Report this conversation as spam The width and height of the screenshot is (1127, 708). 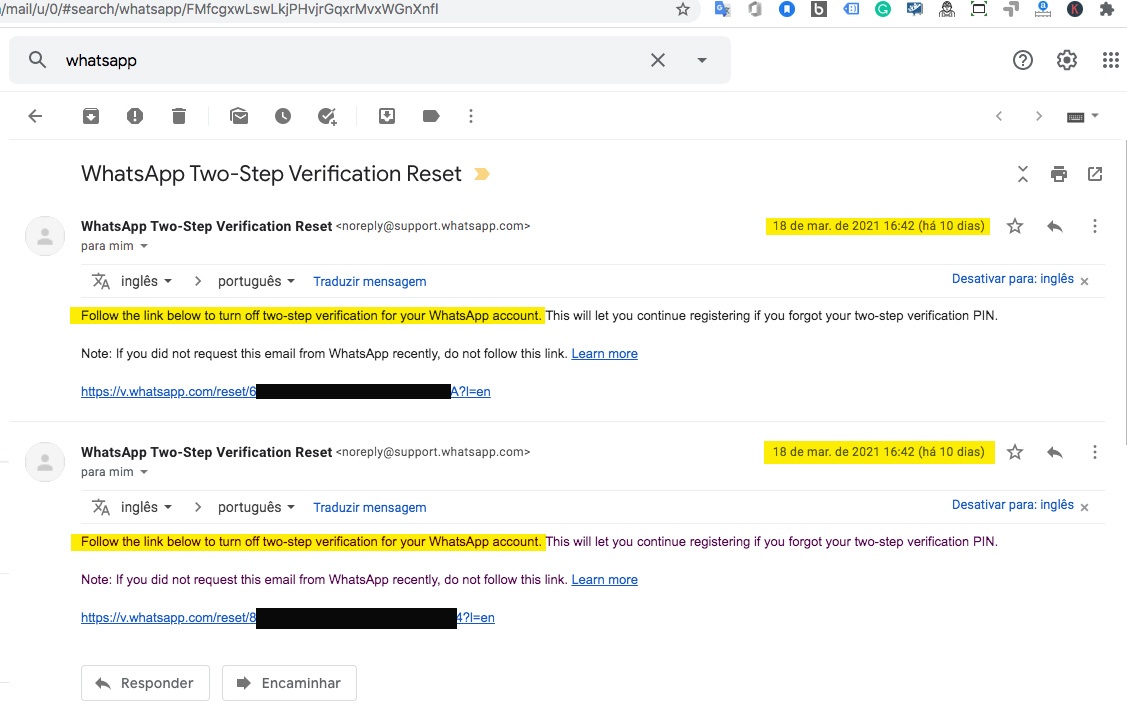(x=135, y=116)
